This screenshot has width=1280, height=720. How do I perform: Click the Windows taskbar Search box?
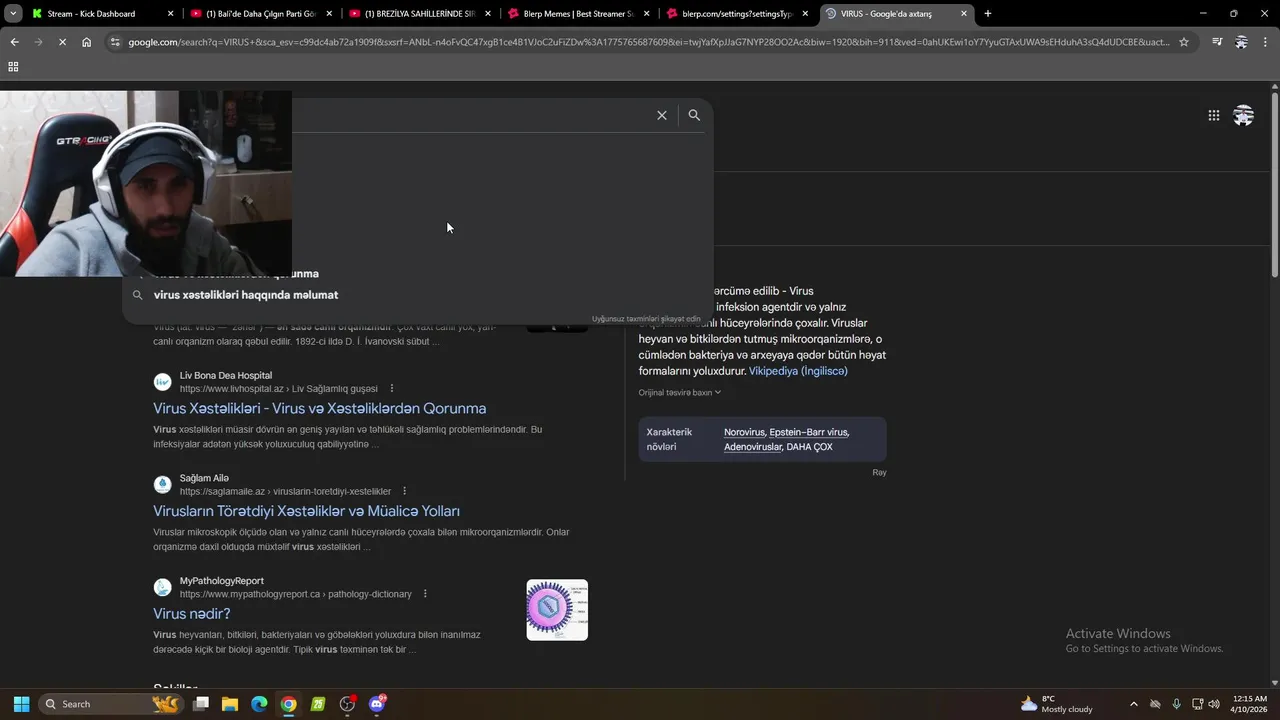coord(110,704)
